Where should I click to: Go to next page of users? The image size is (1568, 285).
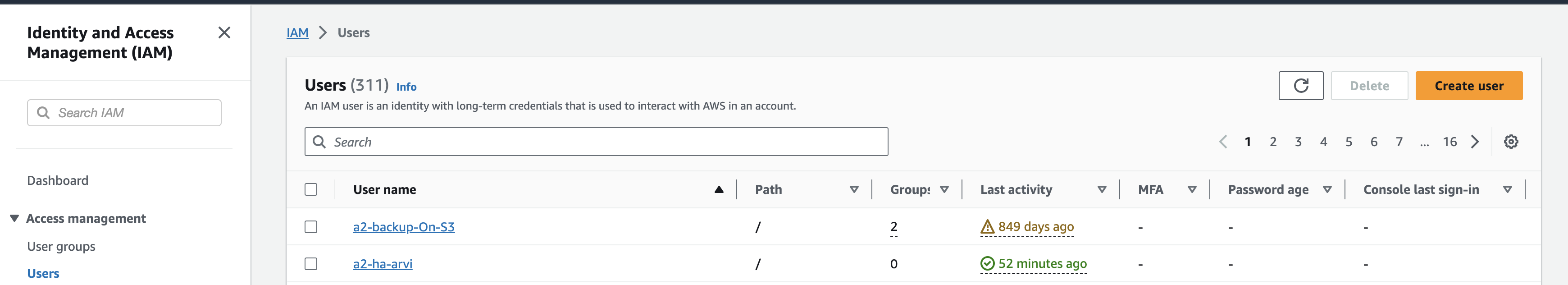(1475, 142)
